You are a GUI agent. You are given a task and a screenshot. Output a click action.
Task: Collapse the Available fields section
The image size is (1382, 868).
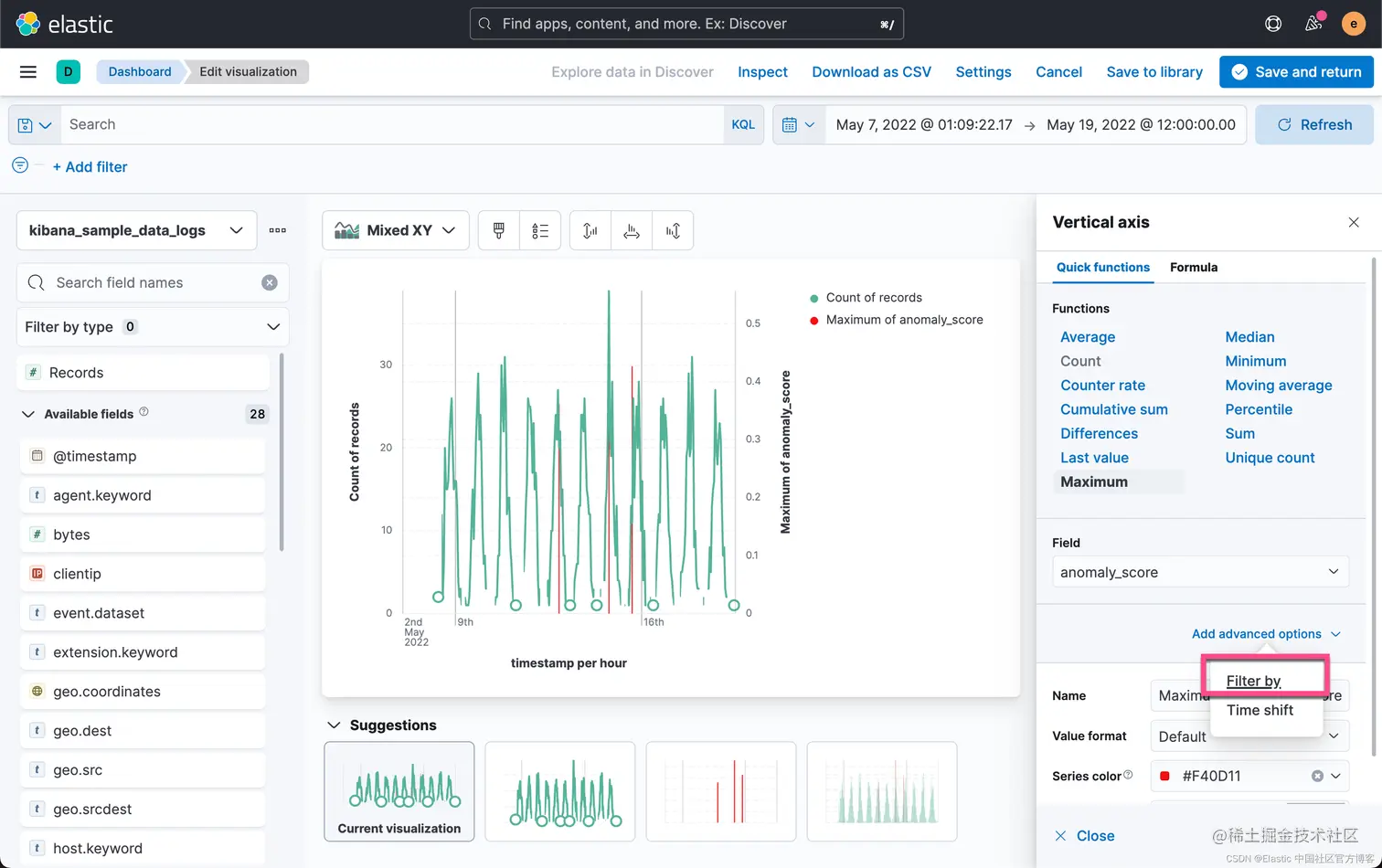(x=27, y=414)
